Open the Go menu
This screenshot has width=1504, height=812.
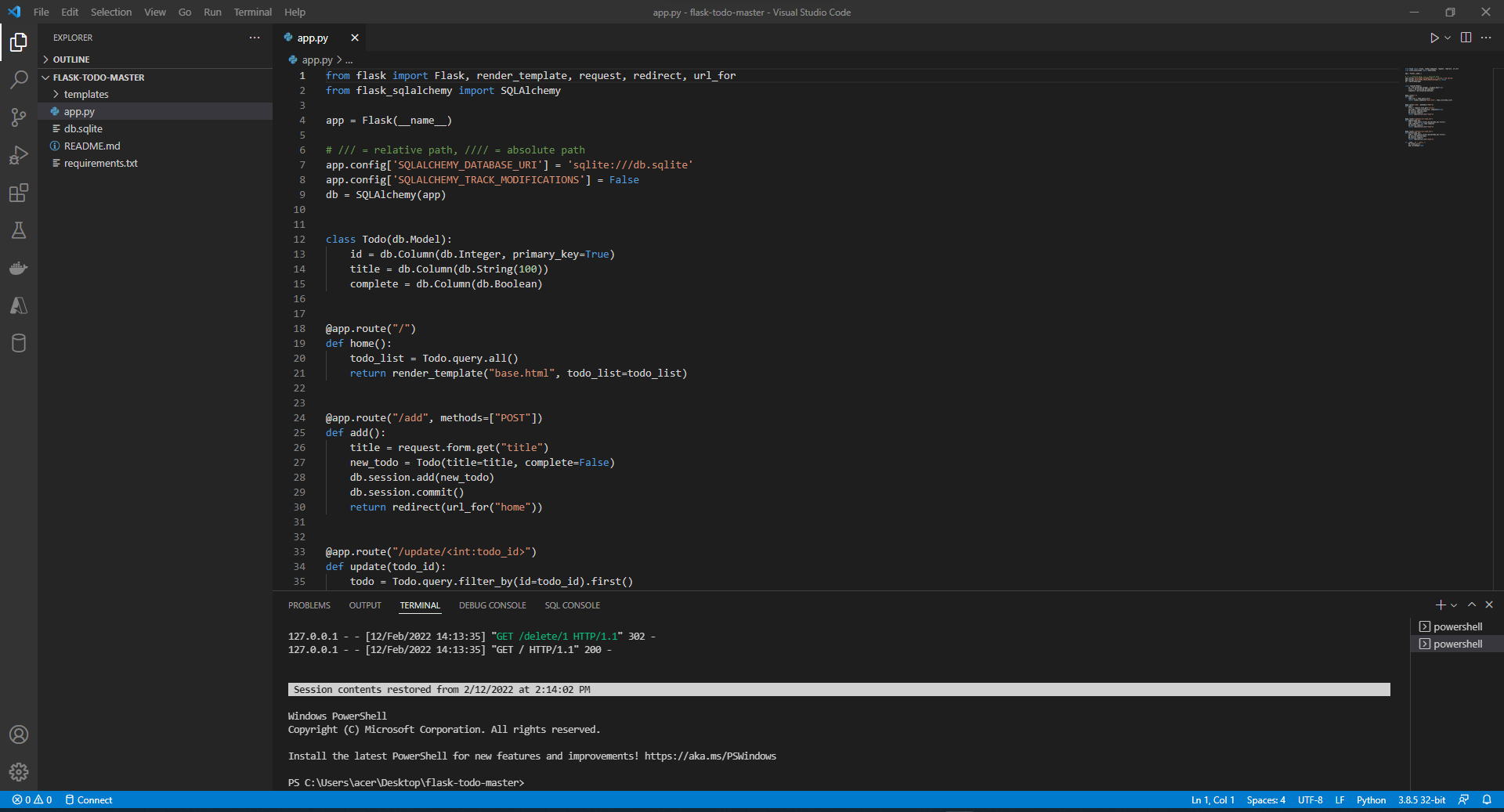click(x=185, y=12)
